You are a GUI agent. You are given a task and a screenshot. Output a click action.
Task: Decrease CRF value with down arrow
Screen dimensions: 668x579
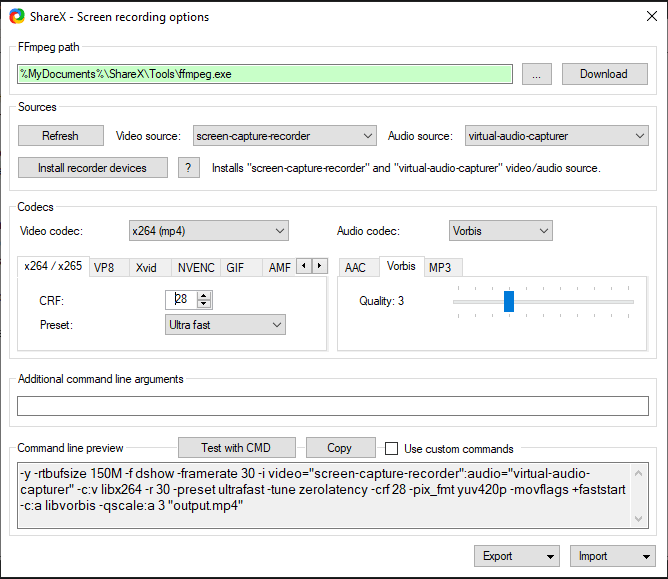[204, 304]
